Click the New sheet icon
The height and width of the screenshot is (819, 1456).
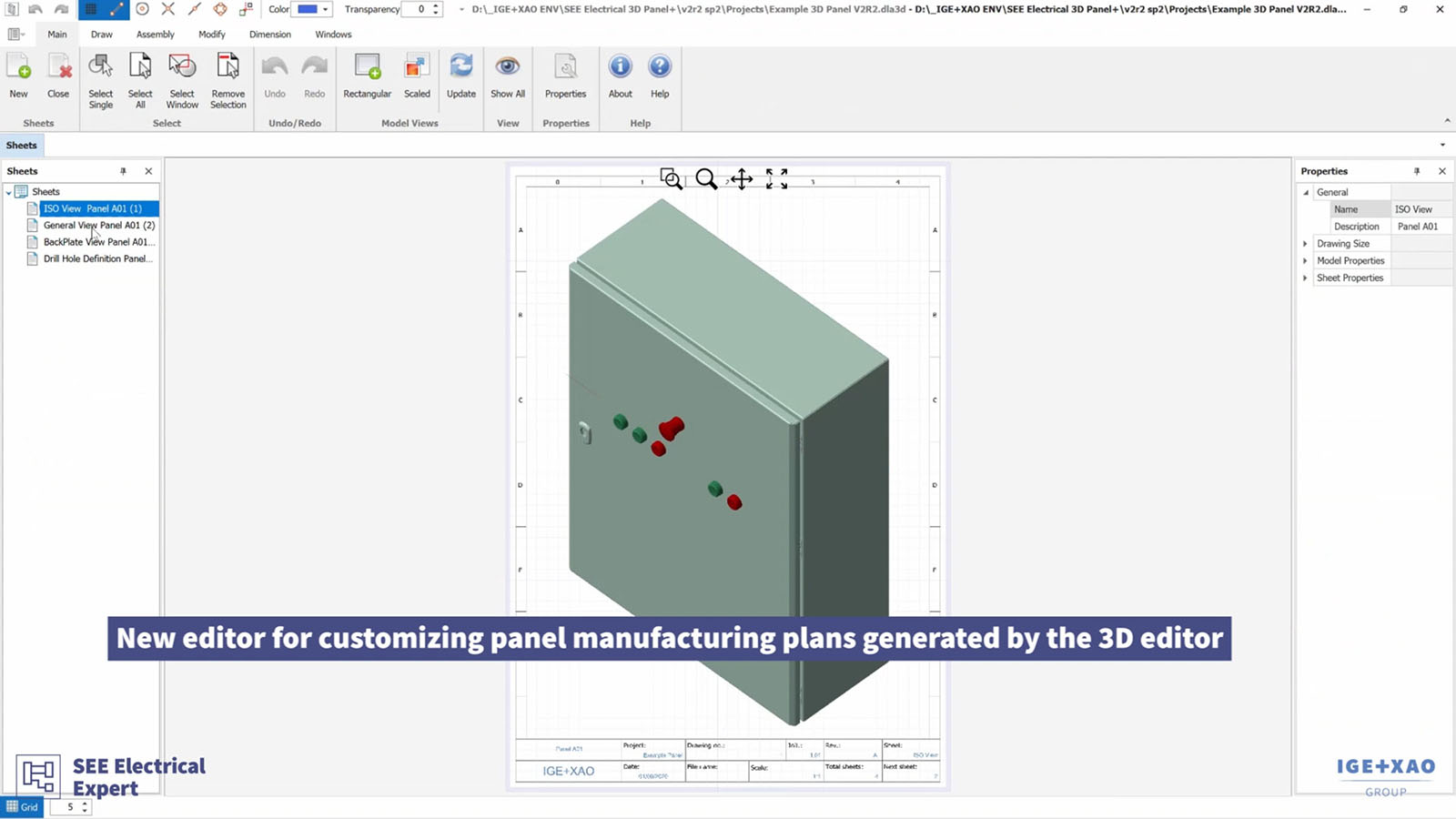point(18,67)
